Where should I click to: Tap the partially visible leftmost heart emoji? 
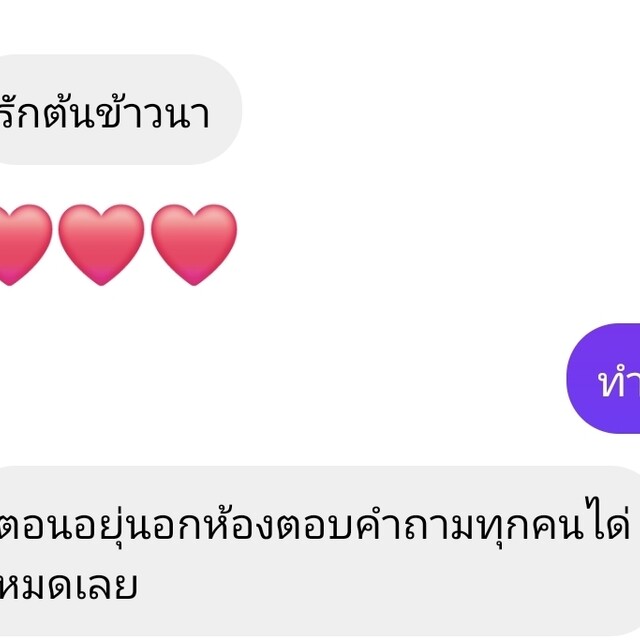(25, 245)
